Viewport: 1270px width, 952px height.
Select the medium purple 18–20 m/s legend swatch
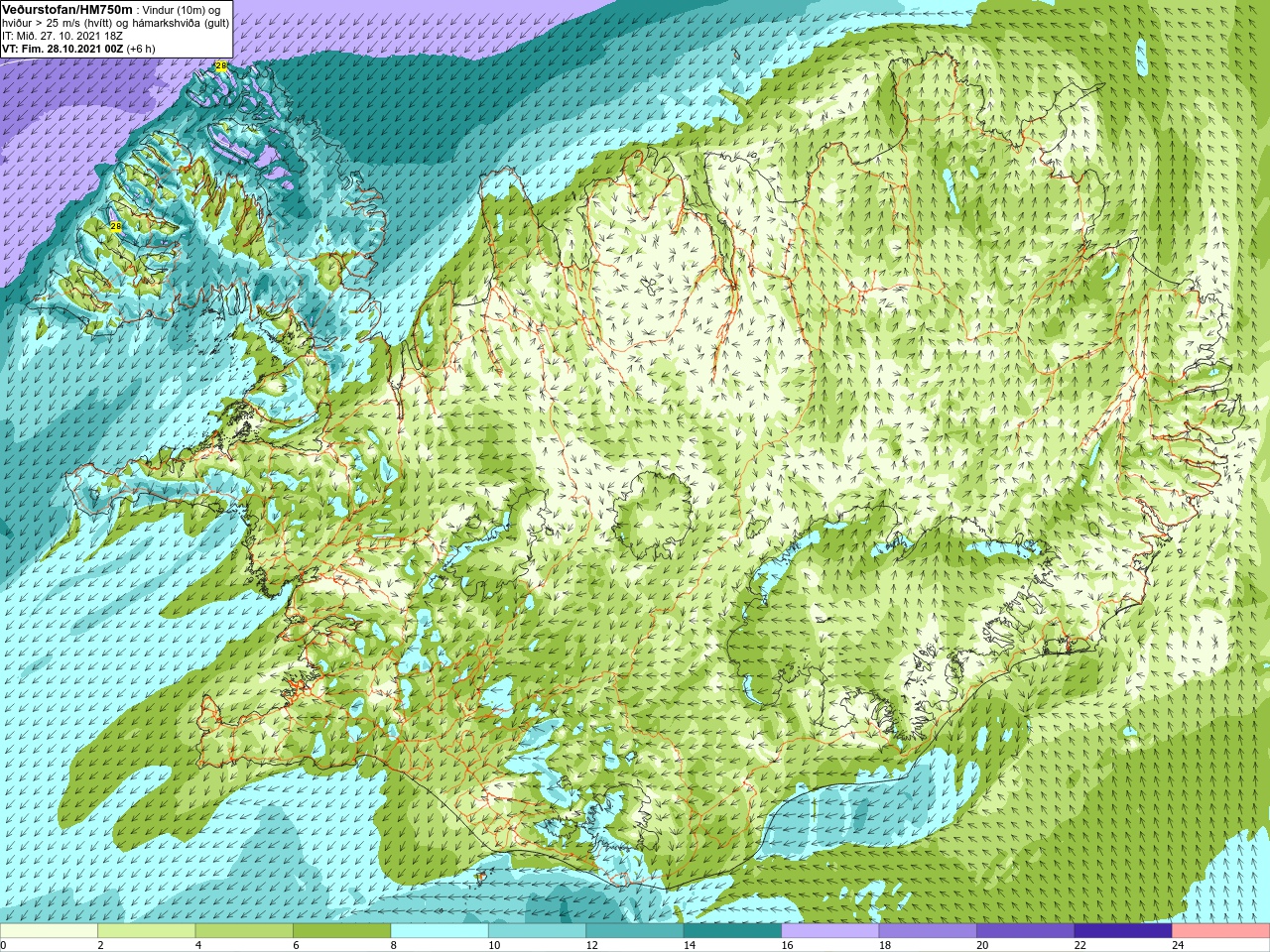click(928, 931)
